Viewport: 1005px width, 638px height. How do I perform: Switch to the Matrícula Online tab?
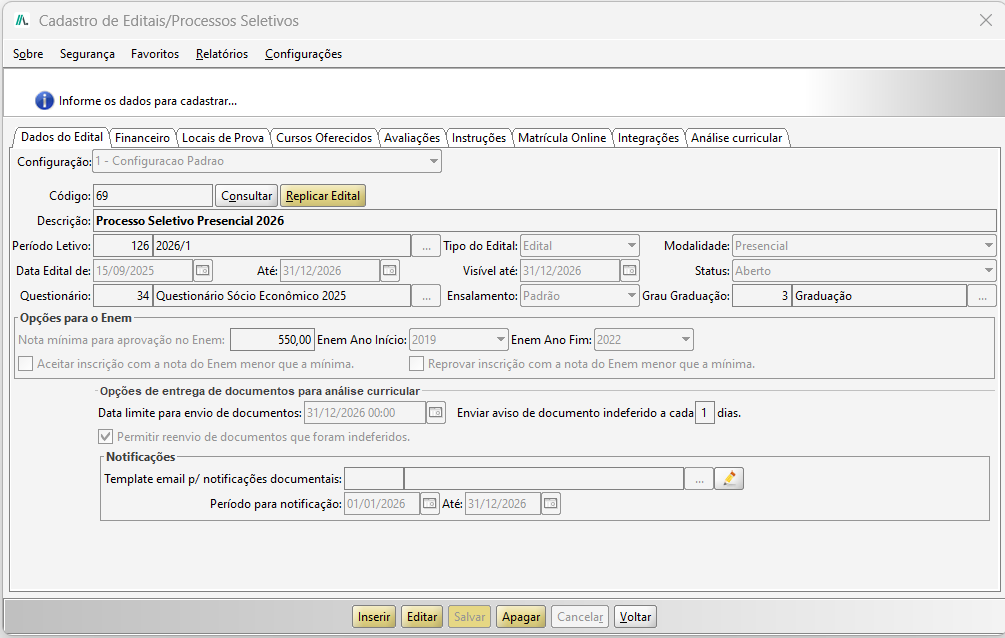coord(562,138)
